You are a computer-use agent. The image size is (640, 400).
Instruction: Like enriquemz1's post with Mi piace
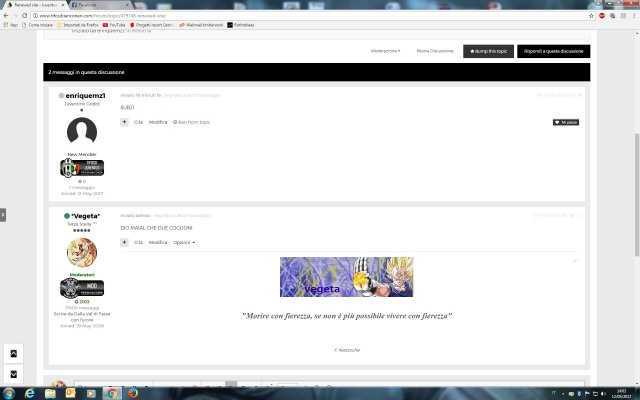(566, 122)
